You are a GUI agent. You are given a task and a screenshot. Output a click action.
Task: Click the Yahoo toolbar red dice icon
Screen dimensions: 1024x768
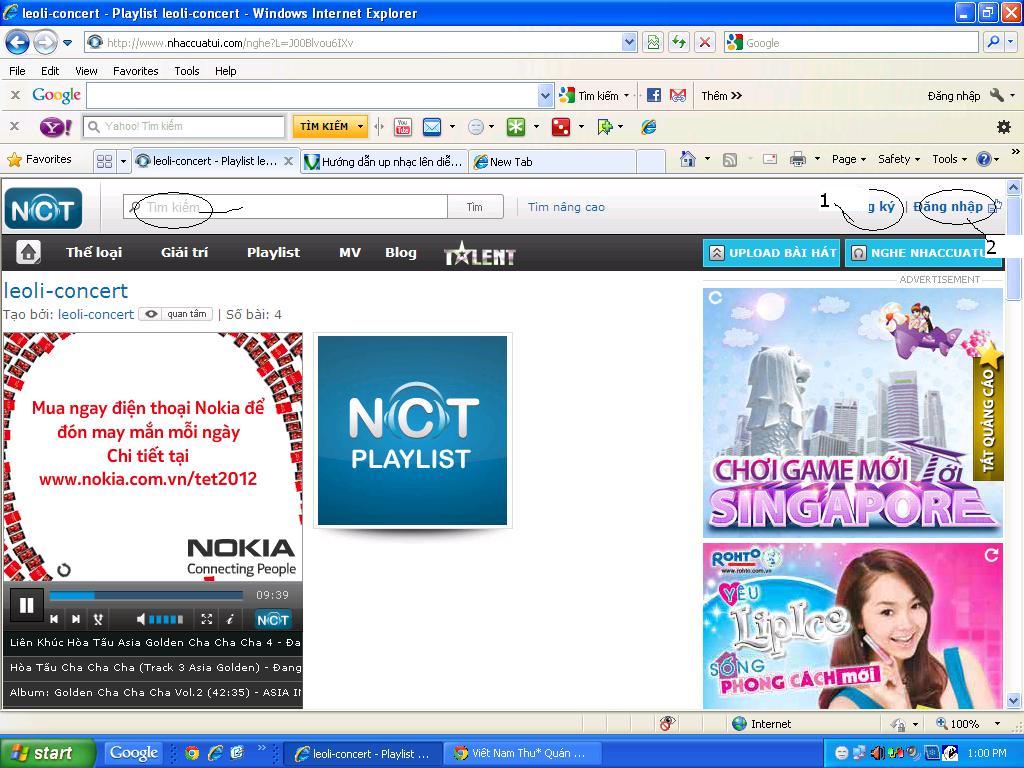(560, 127)
